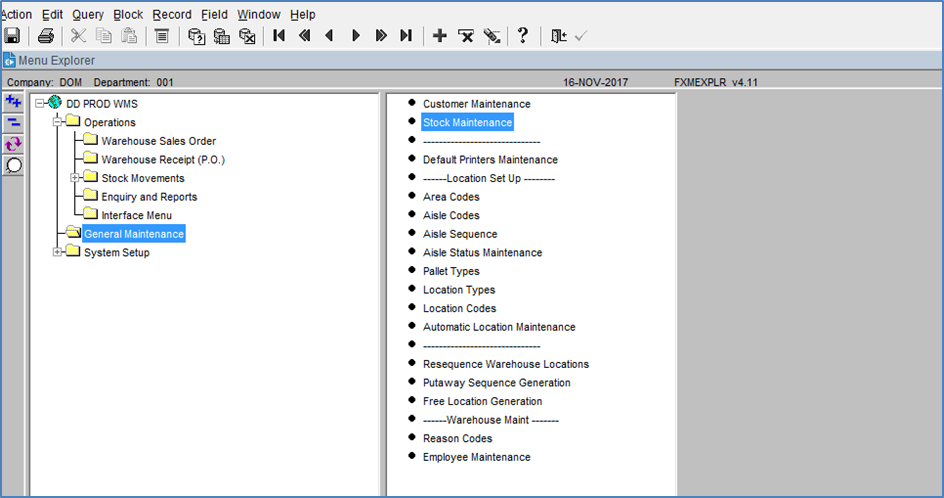The image size is (944, 498).
Task: Select Customer Maintenance entry
Action: coord(476,104)
